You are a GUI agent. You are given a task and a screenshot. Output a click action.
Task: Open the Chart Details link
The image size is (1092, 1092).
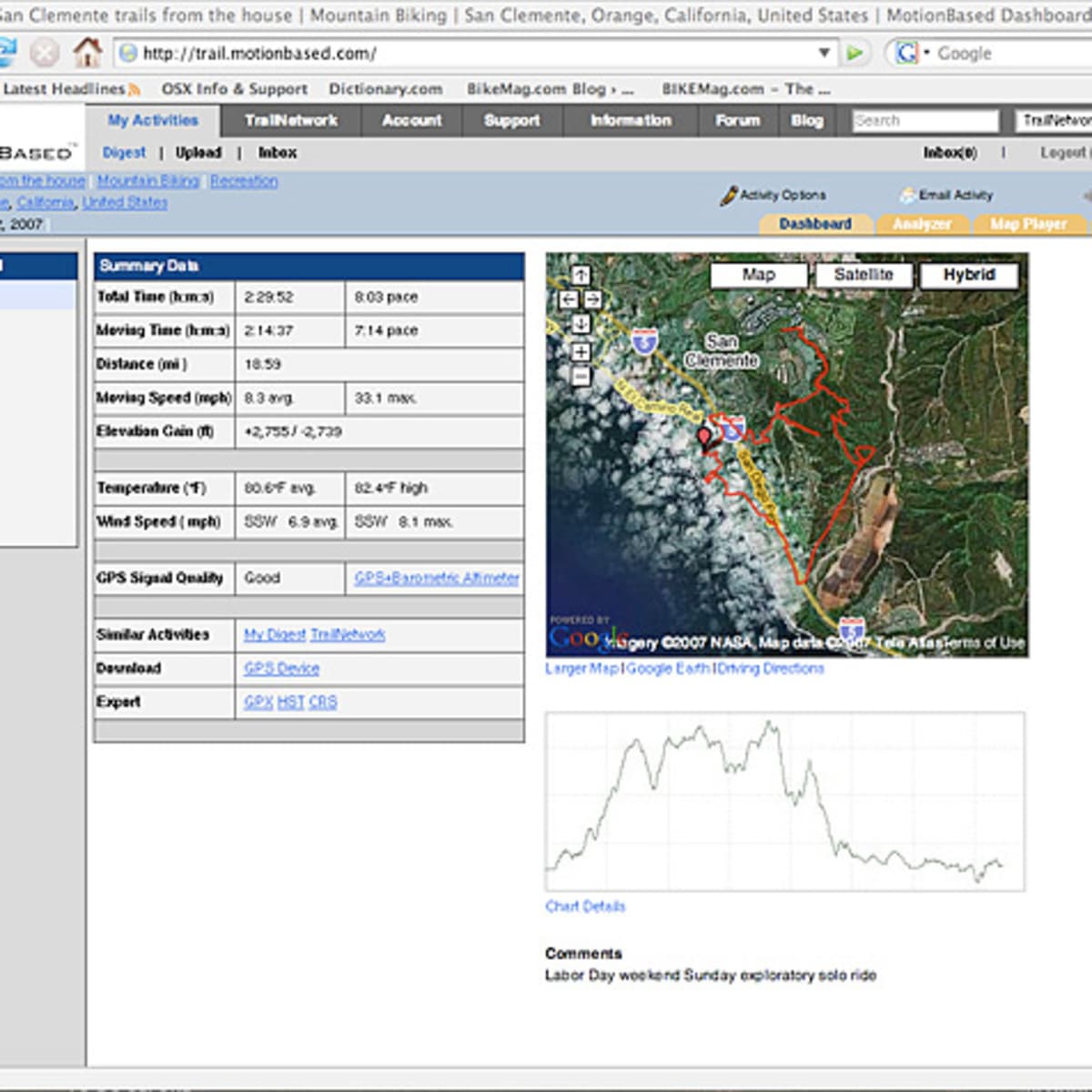(585, 906)
